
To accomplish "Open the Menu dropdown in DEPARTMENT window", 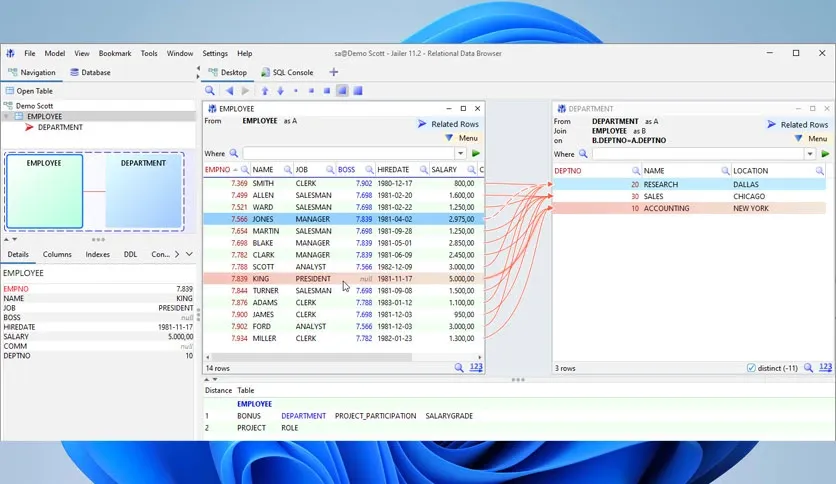I will (811, 139).
